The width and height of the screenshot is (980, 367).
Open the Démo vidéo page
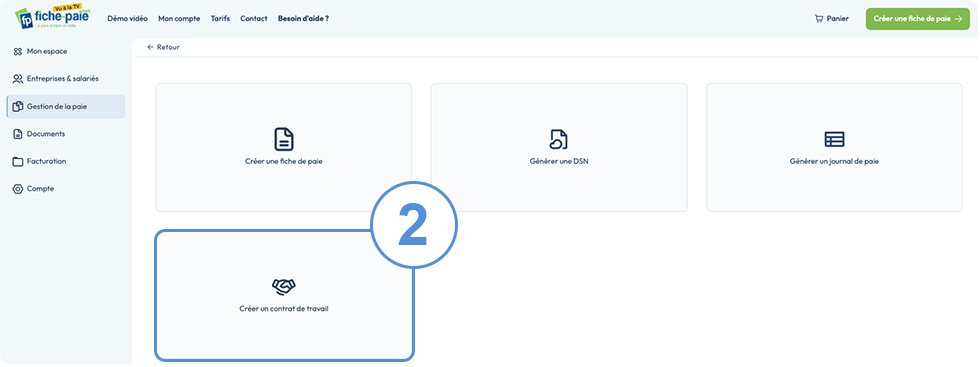coord(128,19)
